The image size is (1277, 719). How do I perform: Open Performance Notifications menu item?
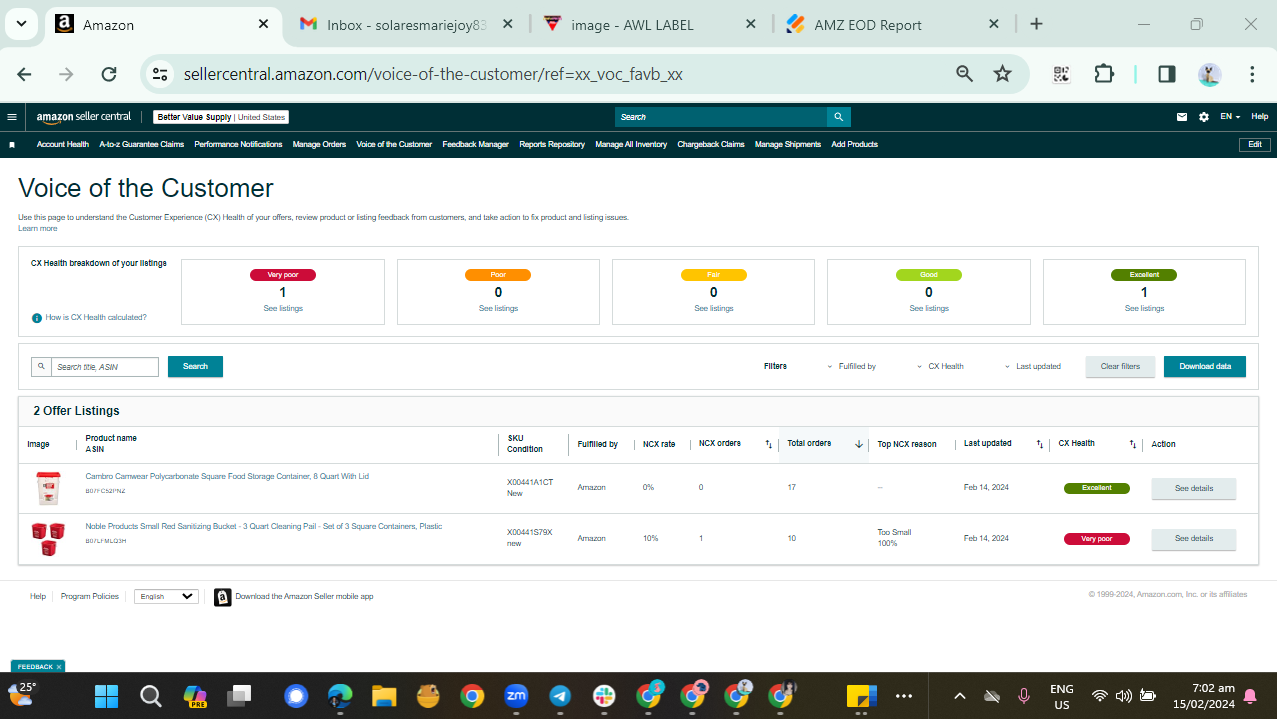(x=238, y=145)
